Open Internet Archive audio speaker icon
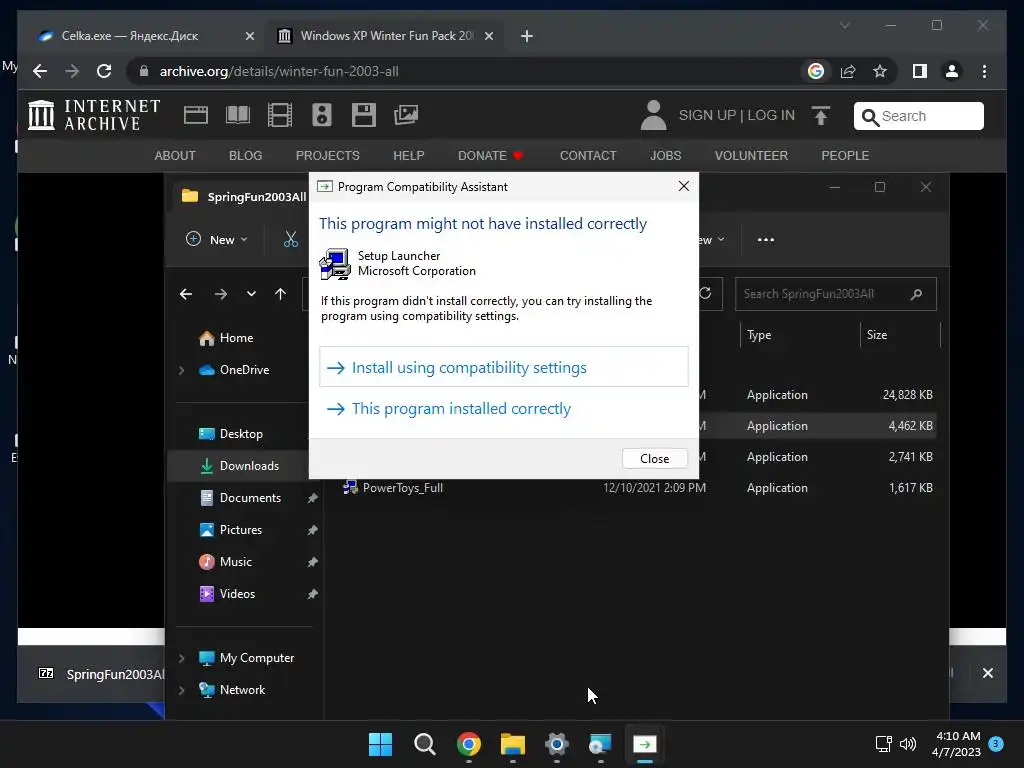The image size is (1024, 768). click(x=321, y=115)
